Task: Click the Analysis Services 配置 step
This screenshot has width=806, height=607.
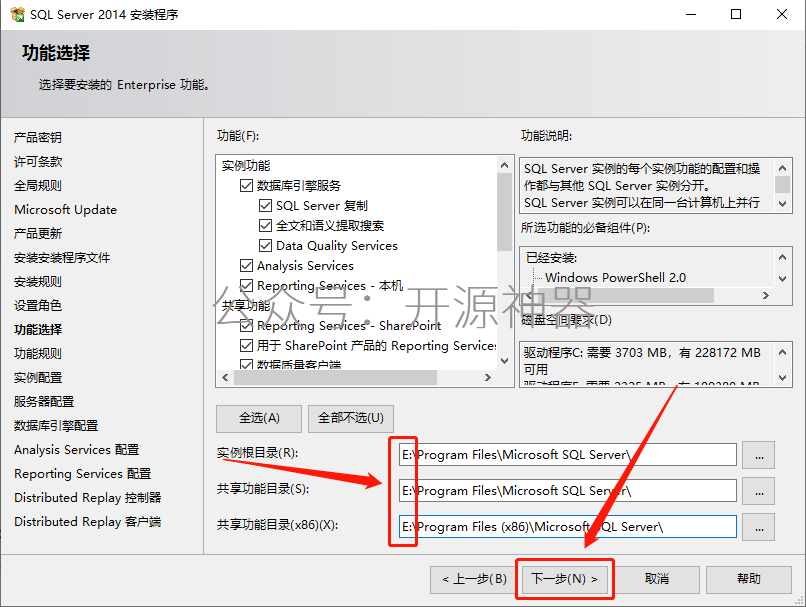Action: coord(77,450)
